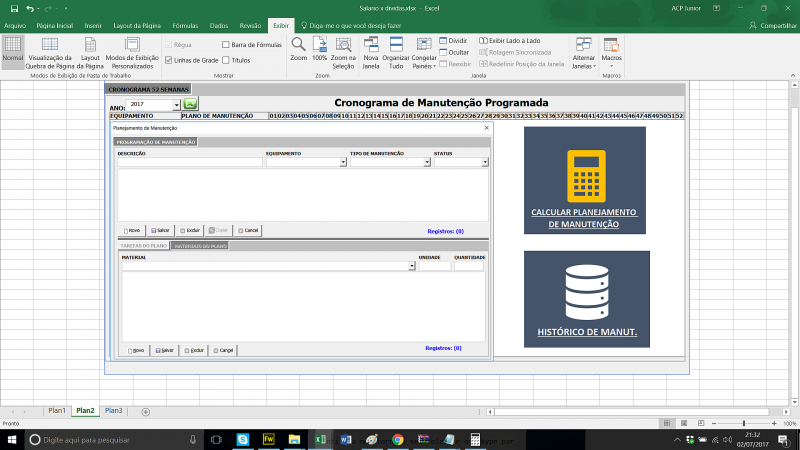Switch to Layout da Página view
Screen dimensions: 800x450
[x=90, y=48]
